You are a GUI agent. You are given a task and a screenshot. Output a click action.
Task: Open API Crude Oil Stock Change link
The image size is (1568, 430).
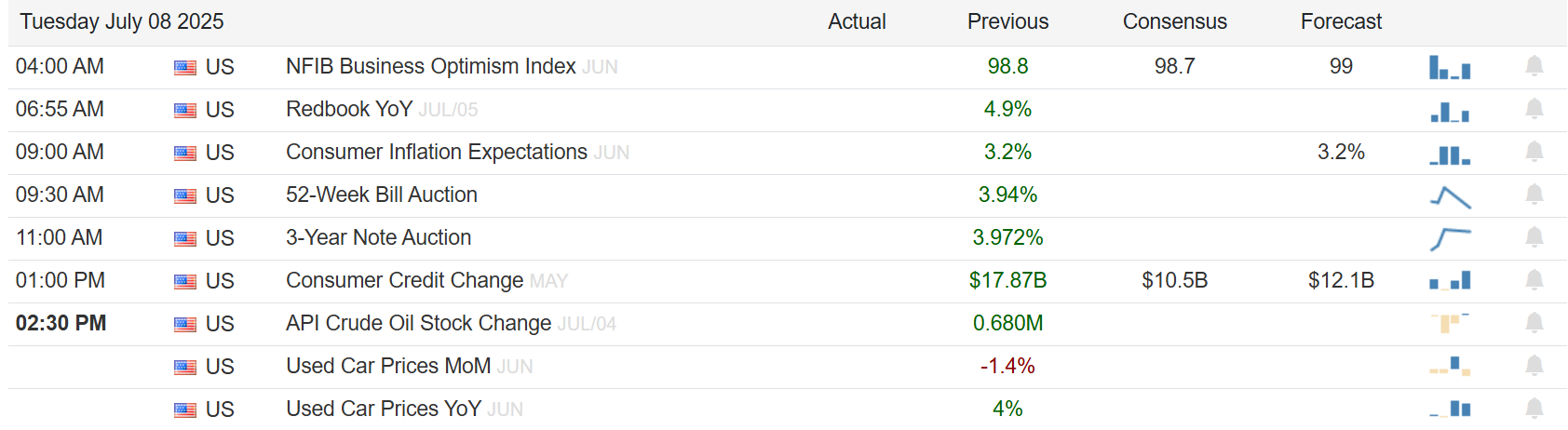click(x=419, y=324)
